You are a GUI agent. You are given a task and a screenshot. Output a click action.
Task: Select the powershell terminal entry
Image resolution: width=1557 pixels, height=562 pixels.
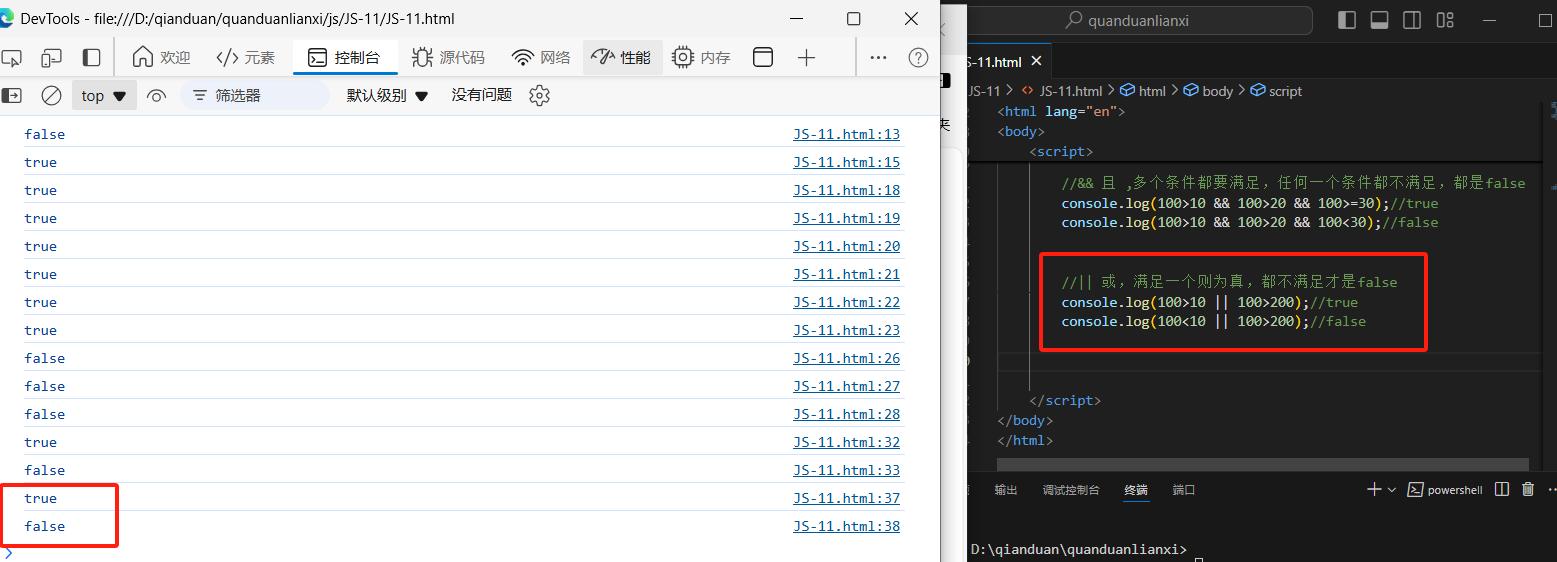coord(1444,490)
